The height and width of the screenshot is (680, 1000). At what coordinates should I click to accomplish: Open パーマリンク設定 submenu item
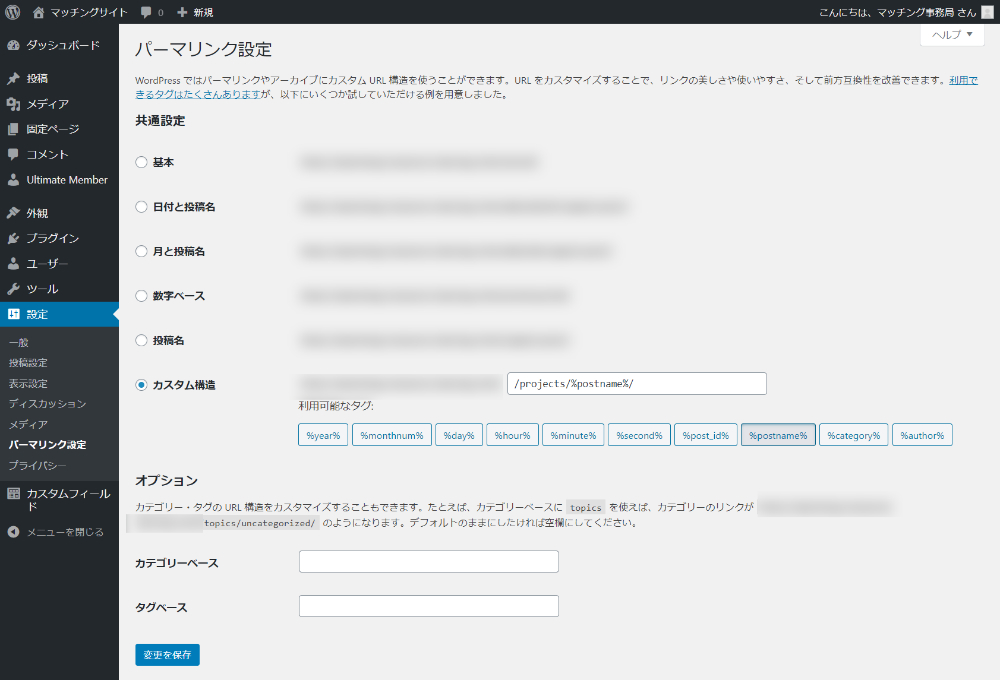pyautogui.click(x=47, y=445)
